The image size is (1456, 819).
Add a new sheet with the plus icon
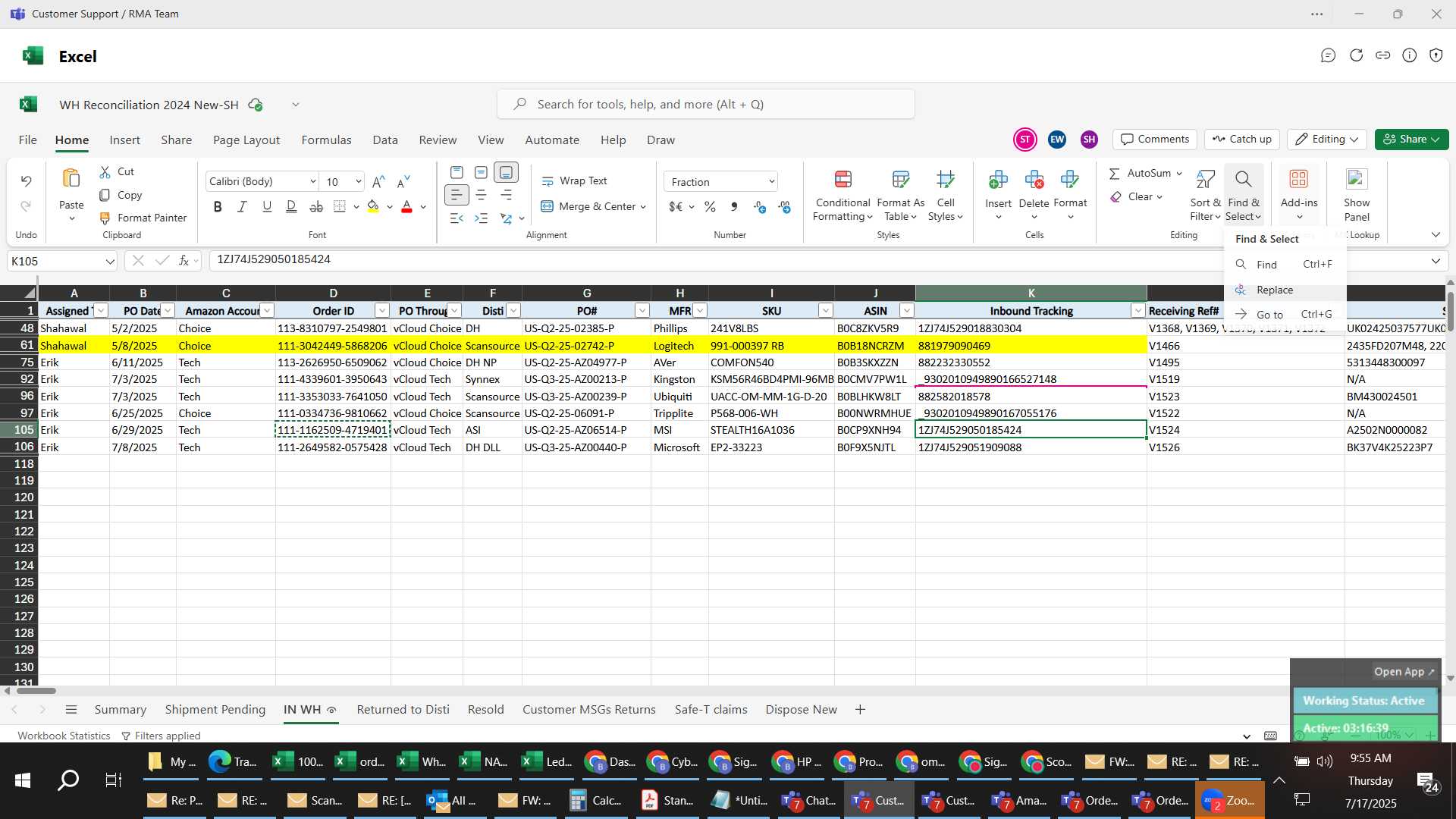click(860, 710)
